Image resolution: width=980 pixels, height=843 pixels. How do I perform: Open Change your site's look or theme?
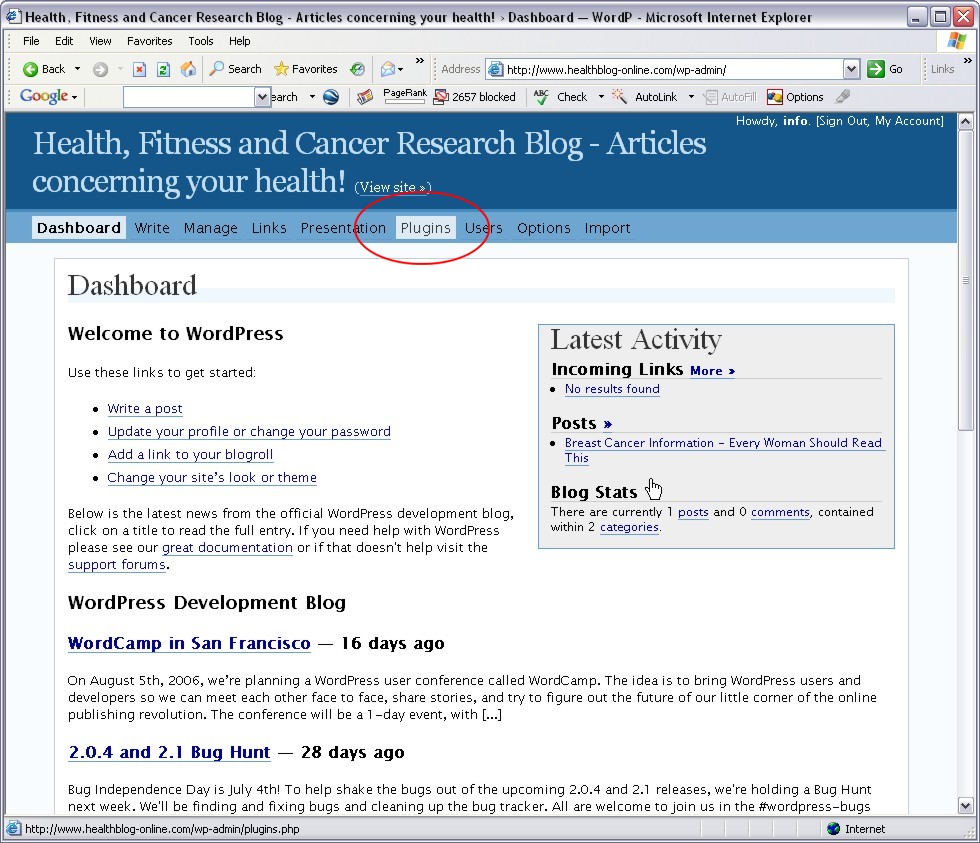(x=212, y=477)
